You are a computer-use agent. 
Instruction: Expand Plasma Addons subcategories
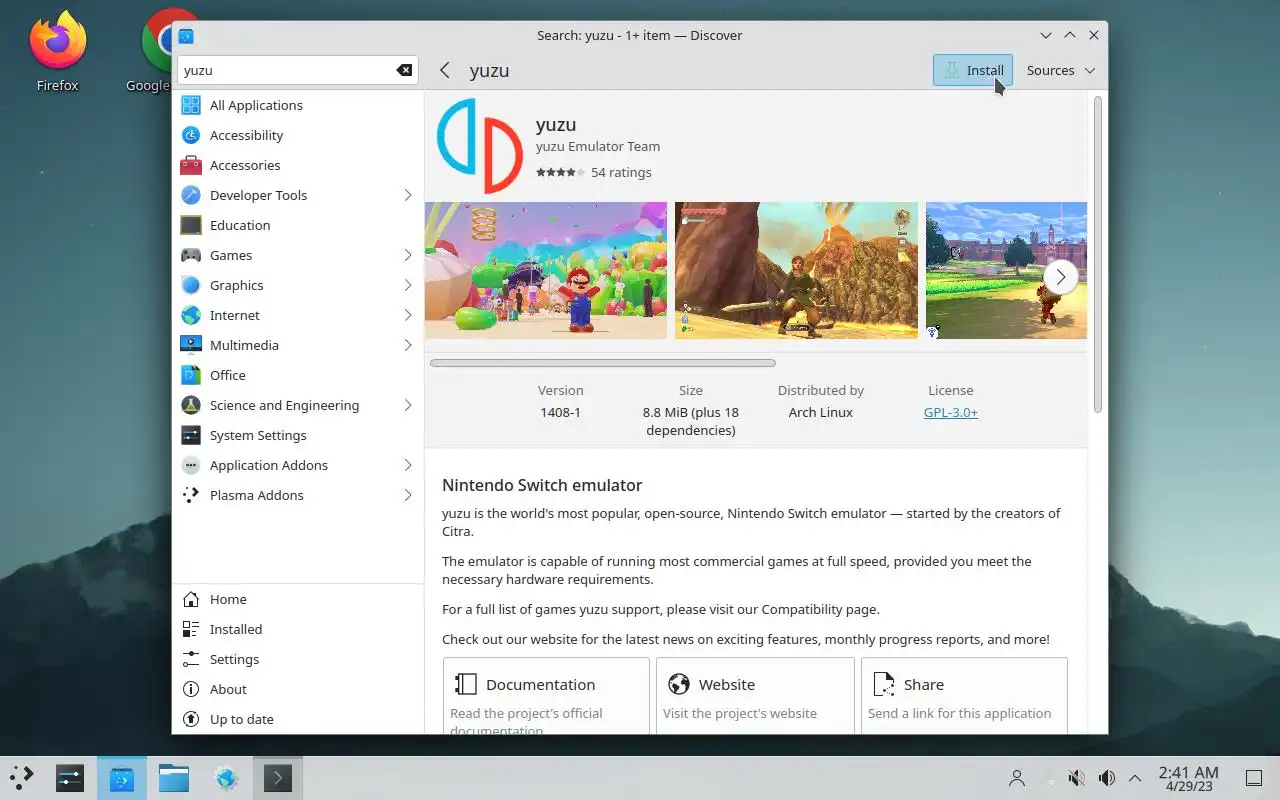pyautogui.click(x=408, y=495)
